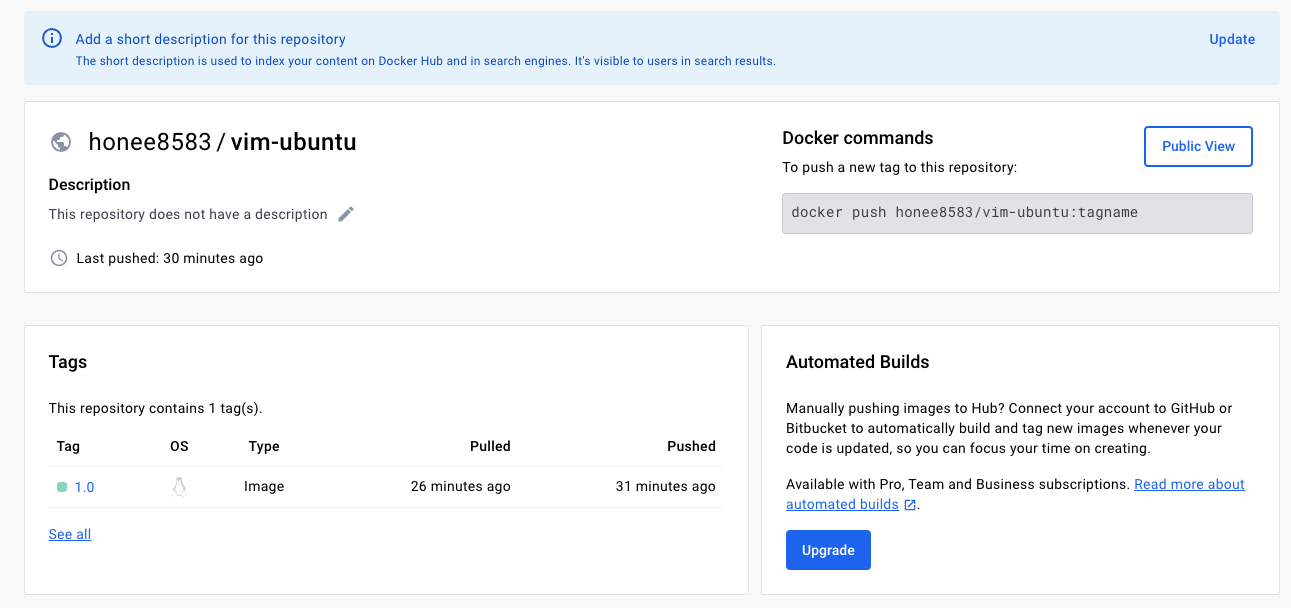Click the Update link in the banner
The image size is (1291, 608).
(x=1232, y=39)
